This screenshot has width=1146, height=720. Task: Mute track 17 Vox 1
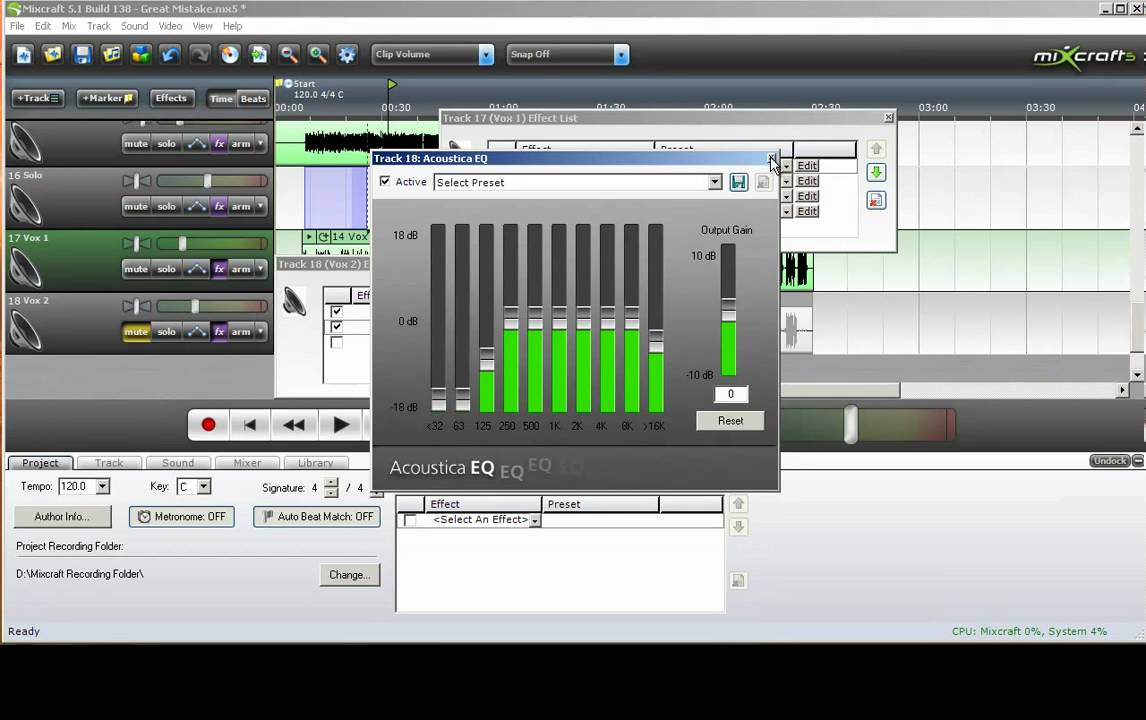click(x=136, y=269)
